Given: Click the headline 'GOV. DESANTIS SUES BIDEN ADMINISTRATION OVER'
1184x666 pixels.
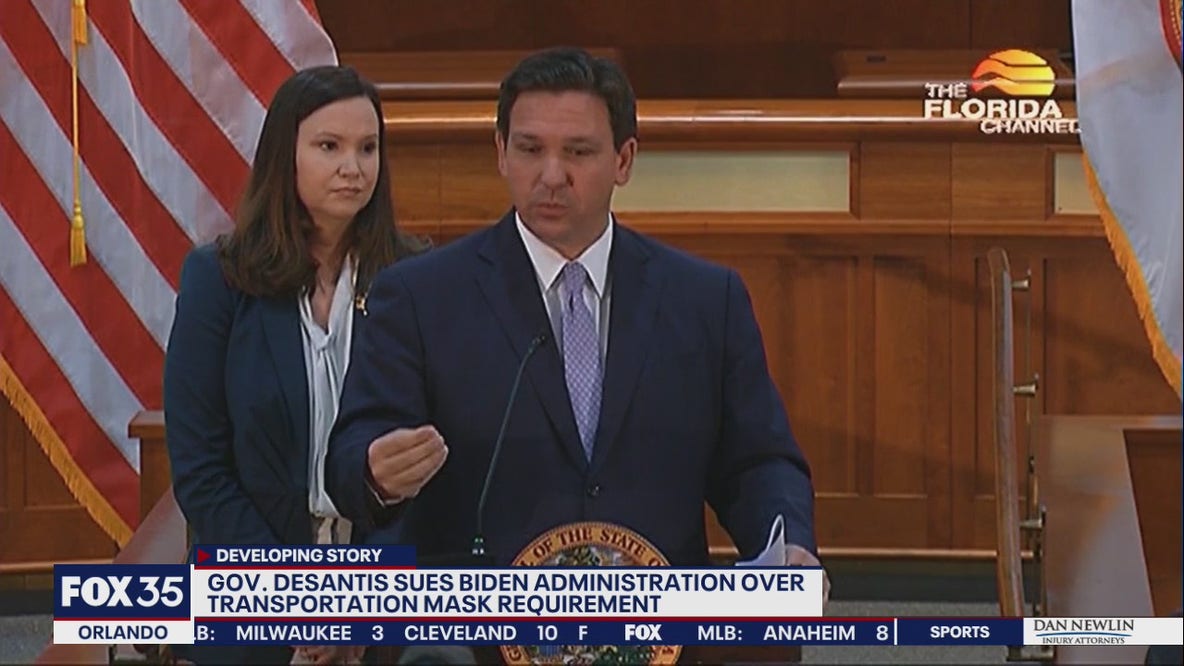Looking at the screenshot, I should (506, 582).
